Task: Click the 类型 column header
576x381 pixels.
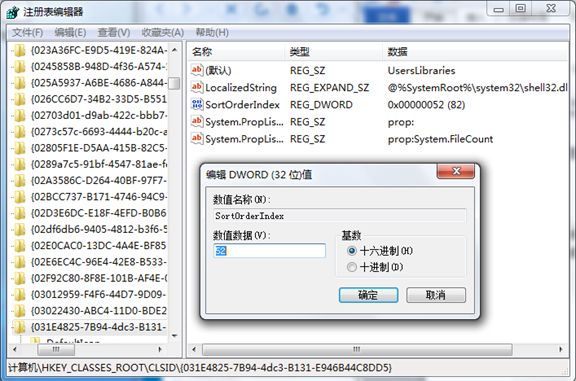Action: pos(334,52)
